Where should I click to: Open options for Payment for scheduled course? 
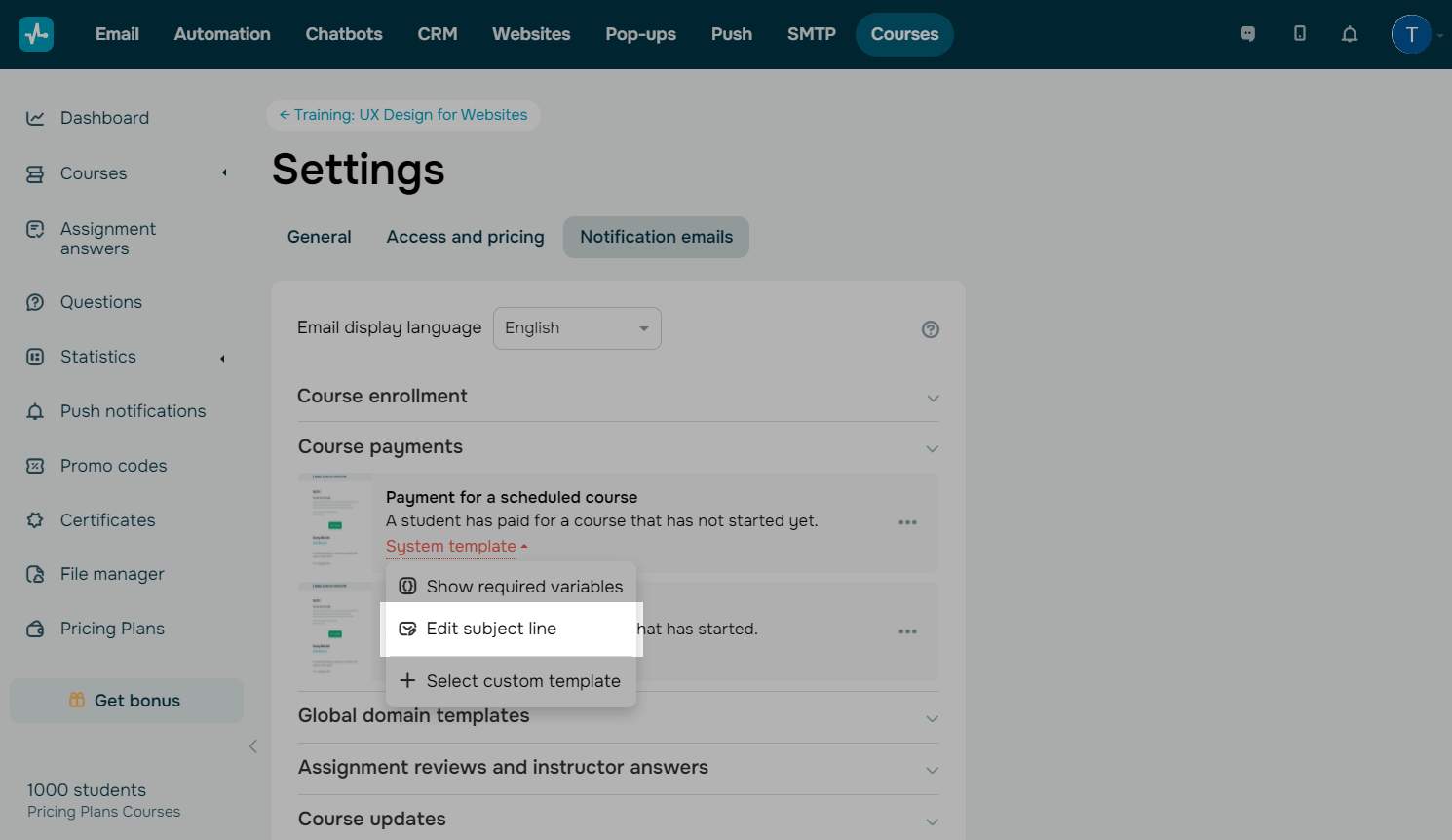pos(907,522)
